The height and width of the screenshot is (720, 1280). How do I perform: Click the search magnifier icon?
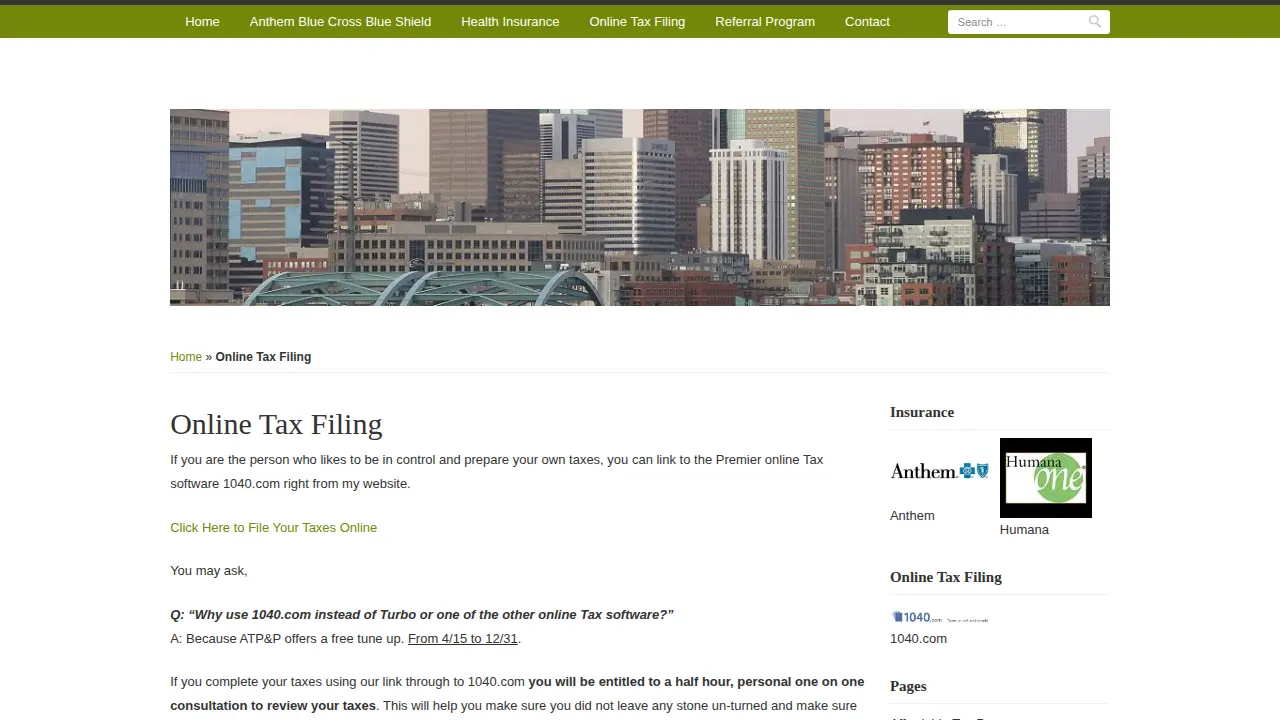(x=1095, y=22)
